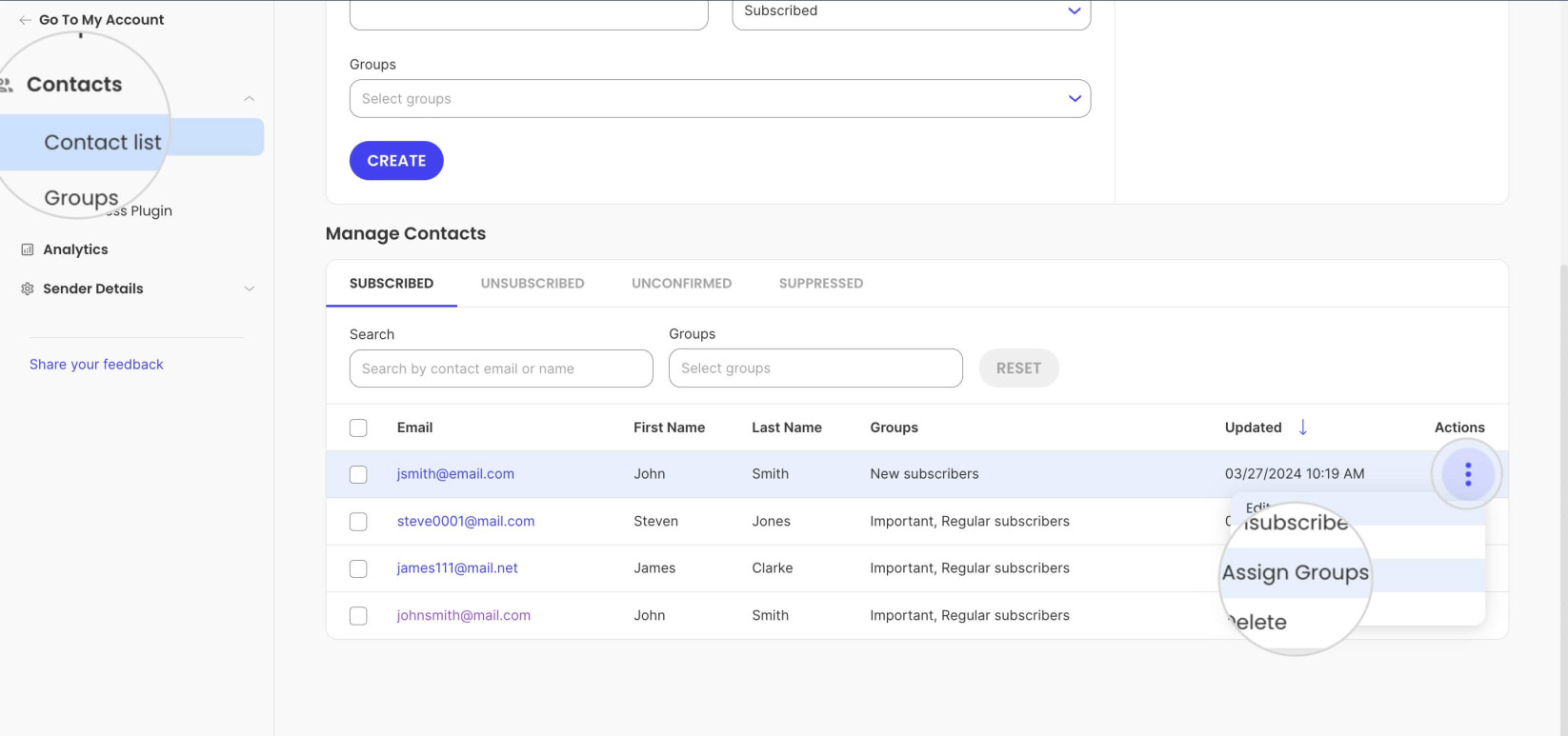Choose Delete from the actions menu
This screenshot has height=736, width=1568.
[1257, 623]
